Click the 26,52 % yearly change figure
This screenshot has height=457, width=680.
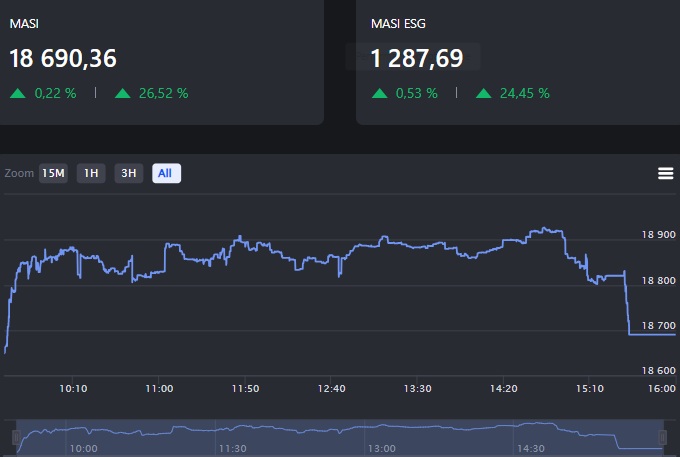[162, 93]
